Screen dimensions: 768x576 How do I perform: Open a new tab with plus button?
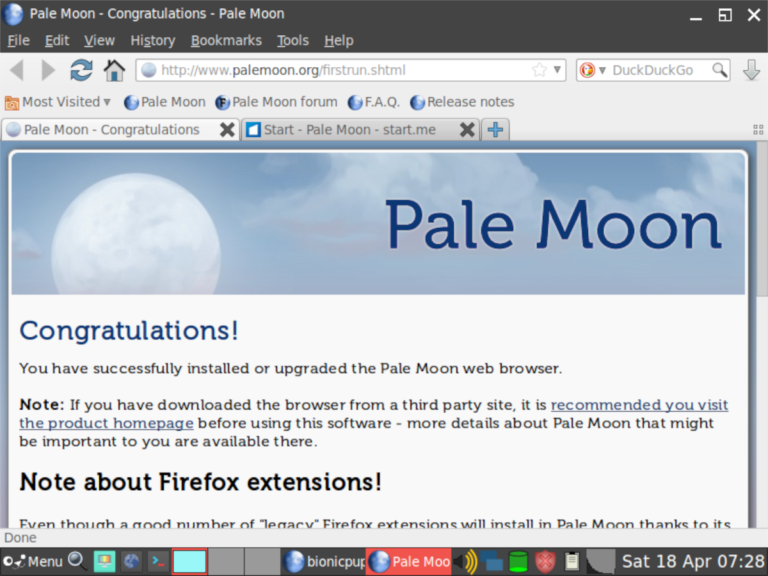coord(495,130)
